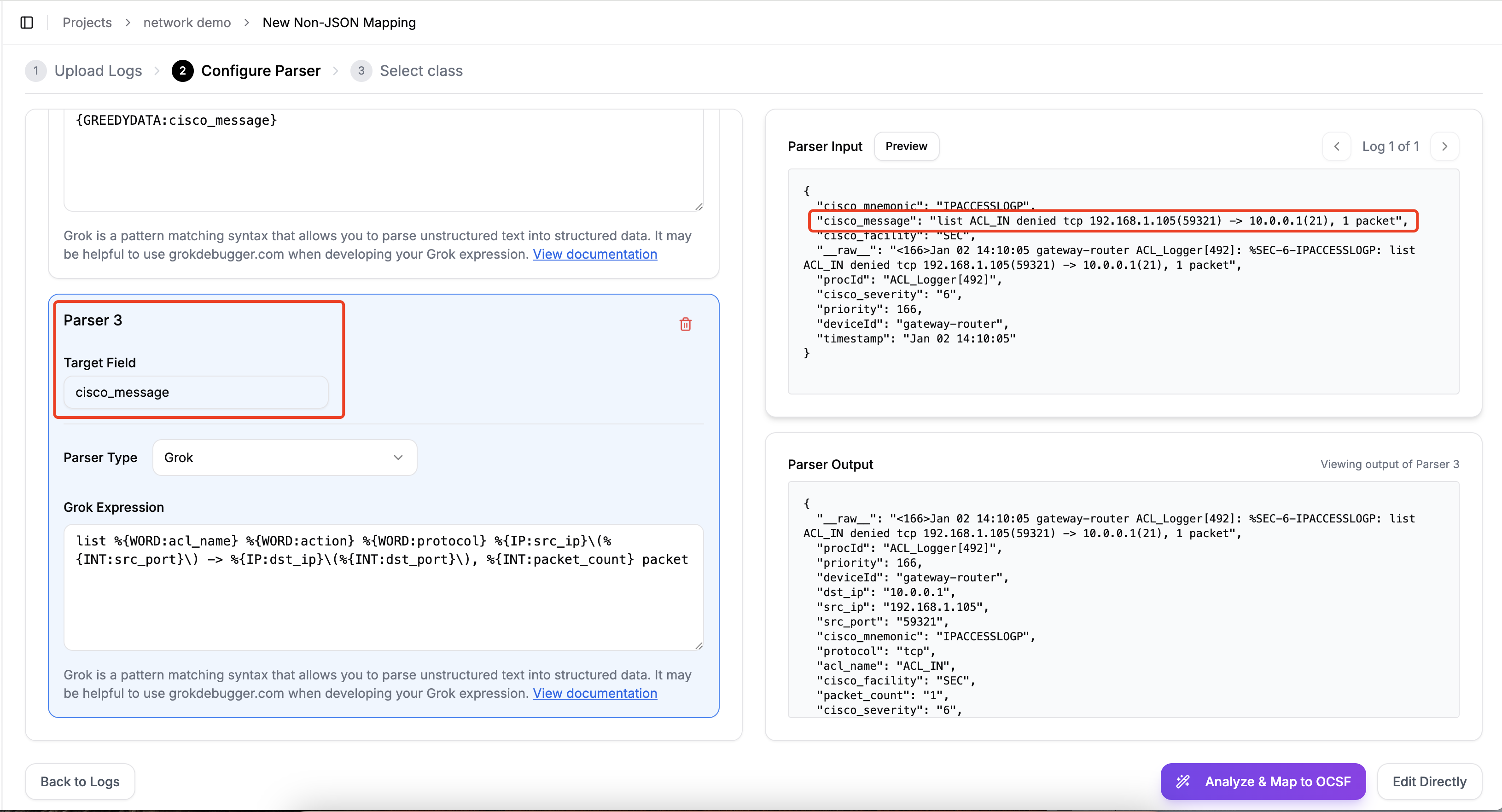Open the Parser Type Grok dropdown

tap(285, 458)
